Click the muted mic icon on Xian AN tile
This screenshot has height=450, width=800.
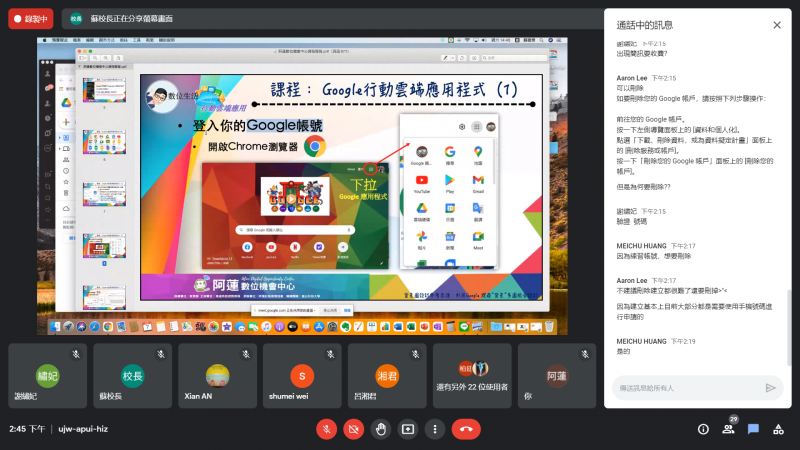click(x=246, y=354)
